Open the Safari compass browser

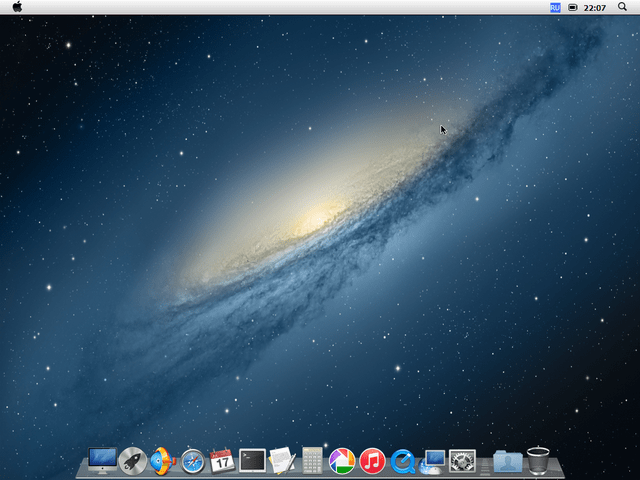tap(193, 461)
